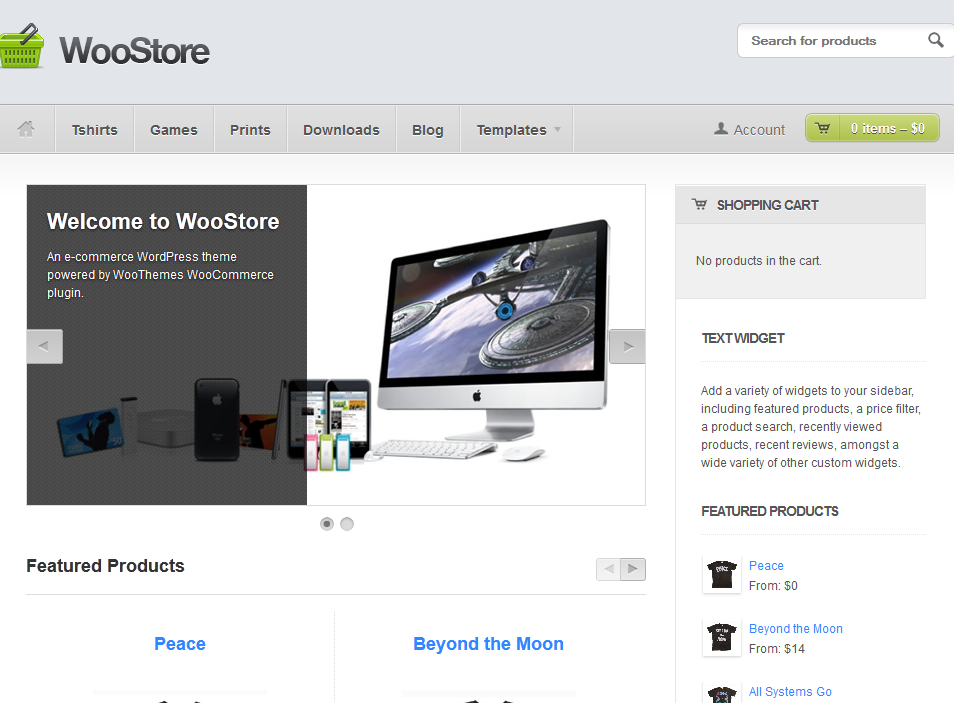Viewport: 954px width, 703px height.
Task: Open Beyond the Moon title in carousel
Action: pos(489,643)
